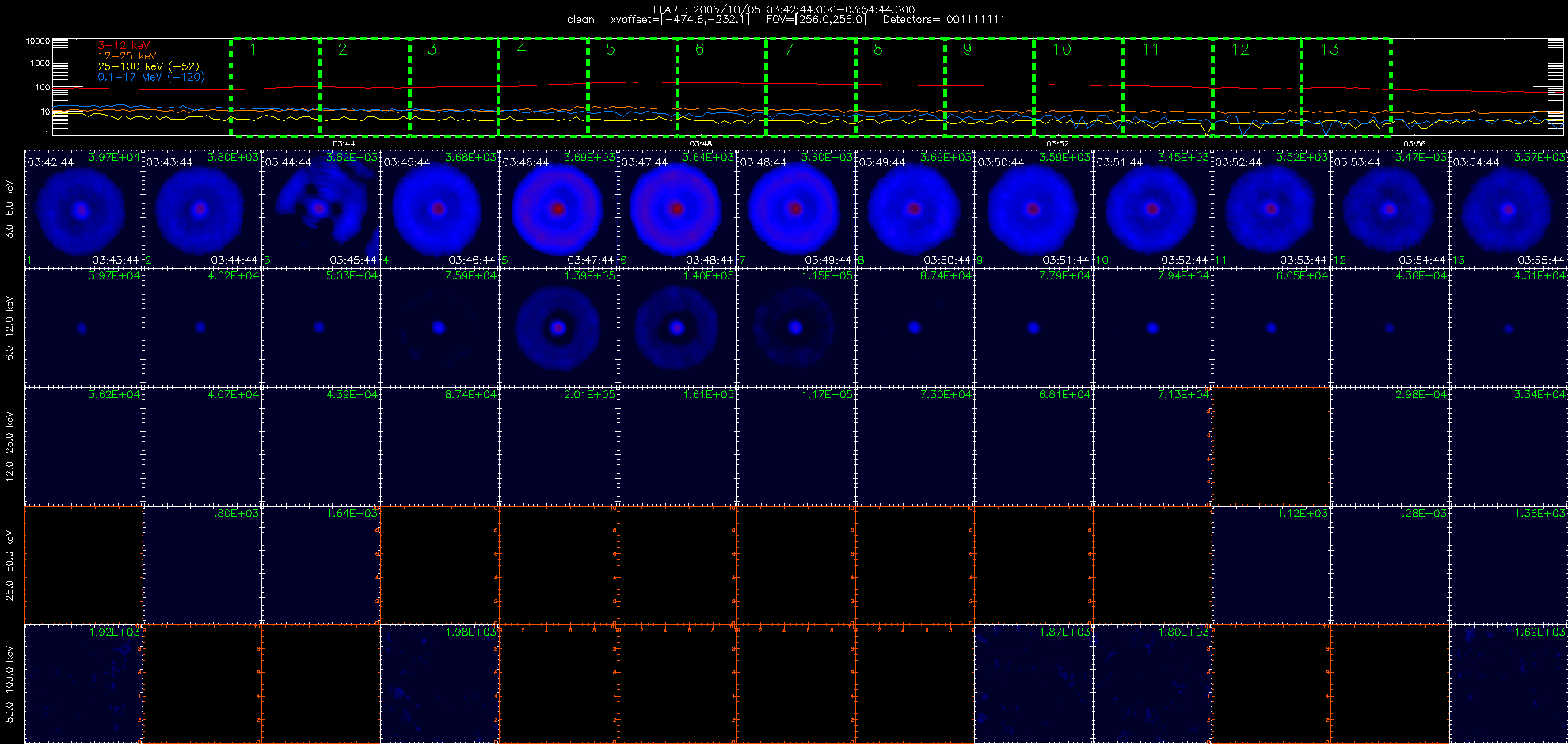Click the 03:55:44 end-time label
The height and width of the screenshot is (744, 1568).
(x=1541, y=260)
